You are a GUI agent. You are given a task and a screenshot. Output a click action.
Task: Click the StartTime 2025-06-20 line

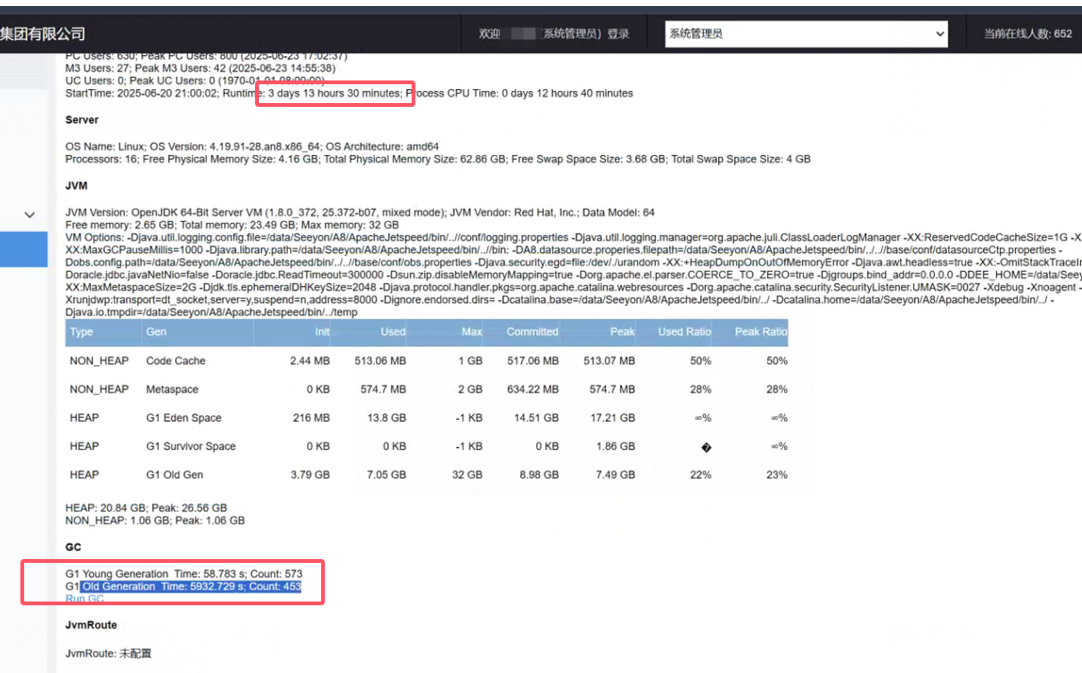[x=349, y=93]
